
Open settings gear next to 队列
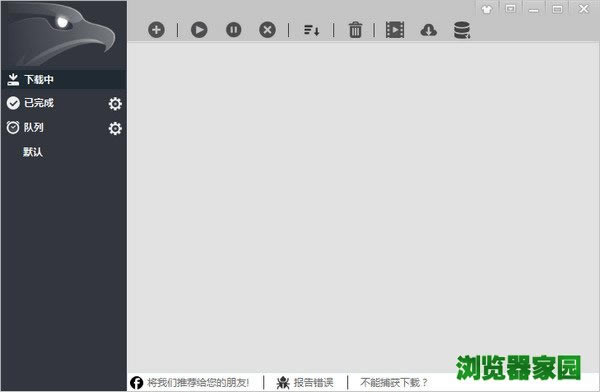(x=115, y=128)
